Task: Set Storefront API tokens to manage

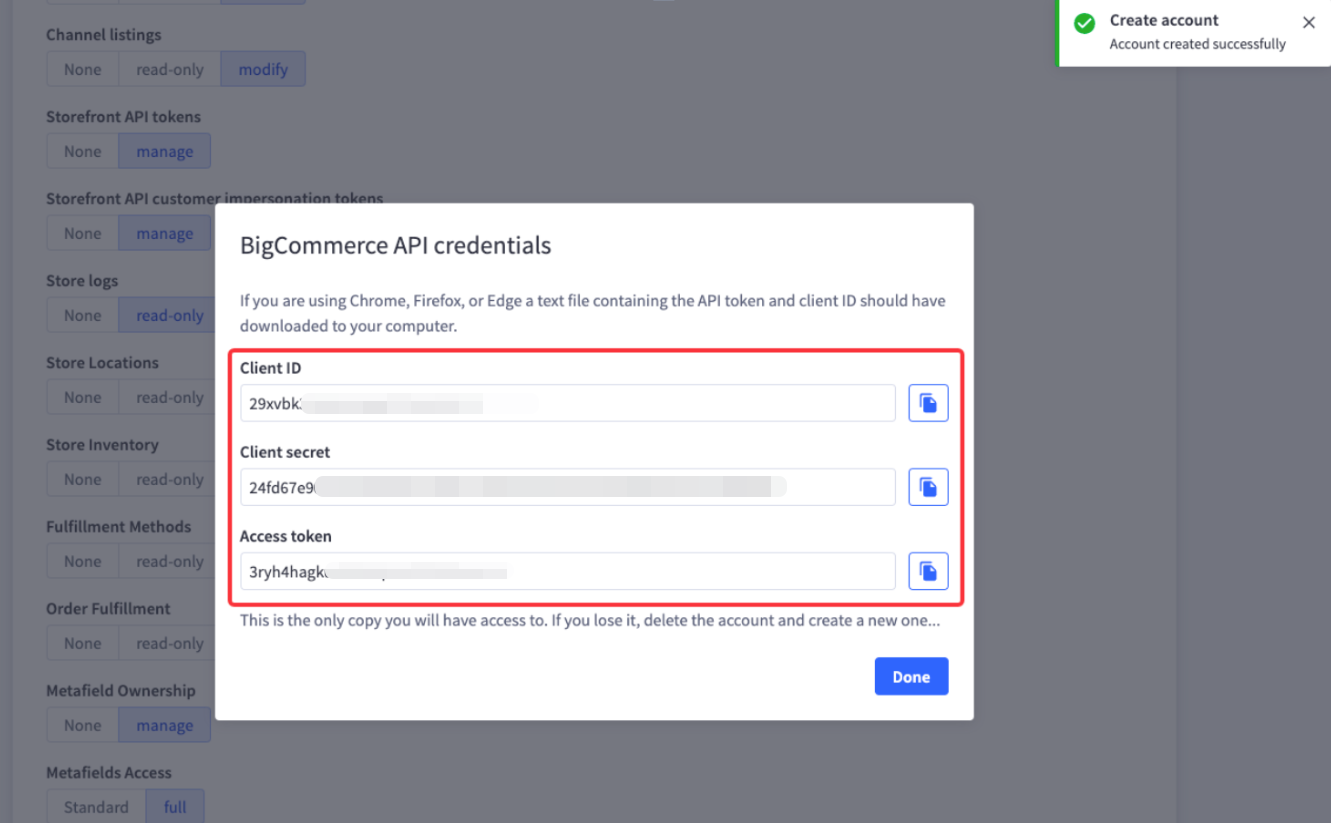Action: point(165,151)
